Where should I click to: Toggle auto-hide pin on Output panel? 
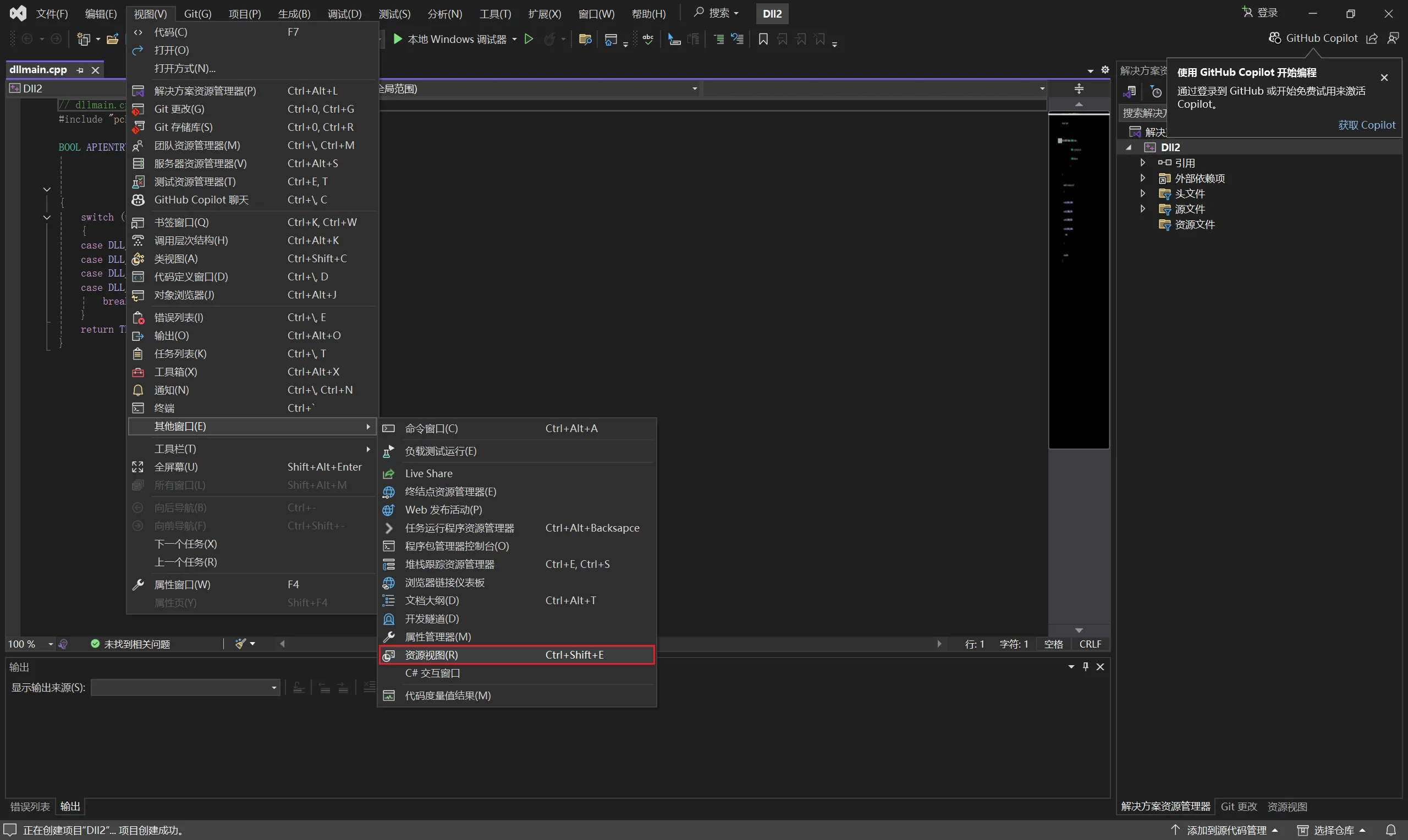[1085, 667]
